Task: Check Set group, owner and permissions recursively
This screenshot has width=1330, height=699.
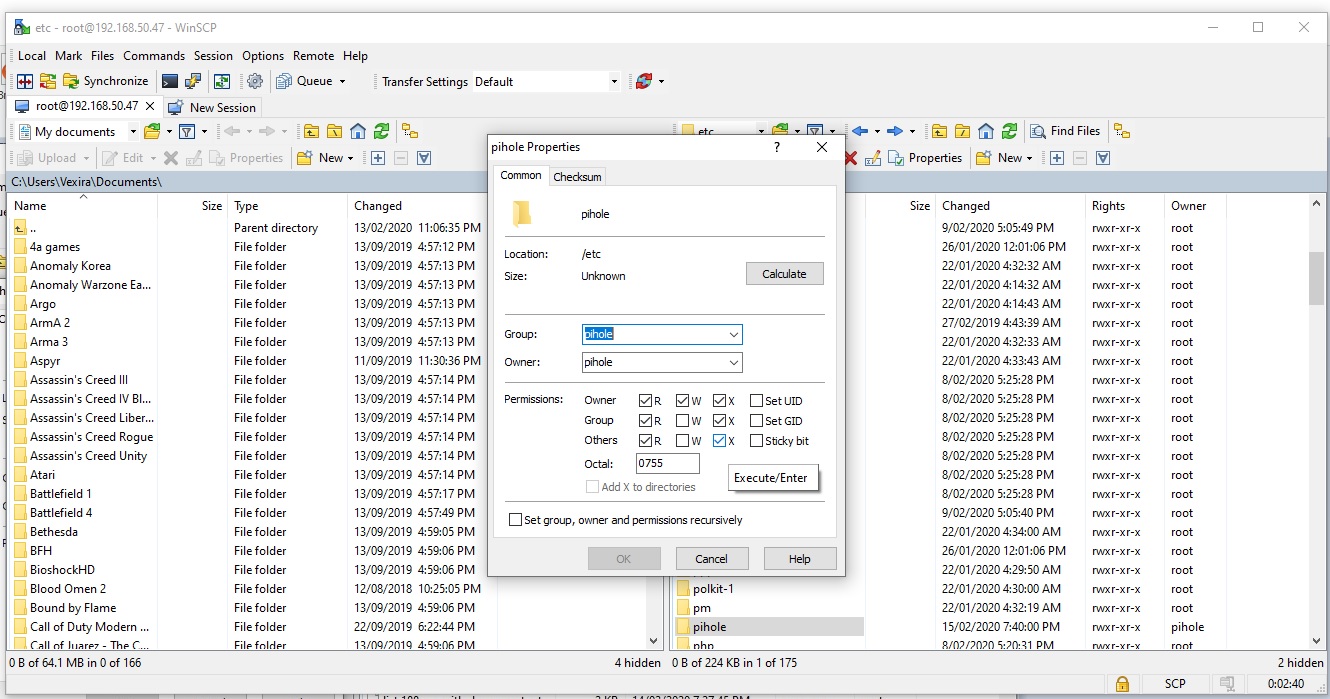Action: click(x=516, y=520)
